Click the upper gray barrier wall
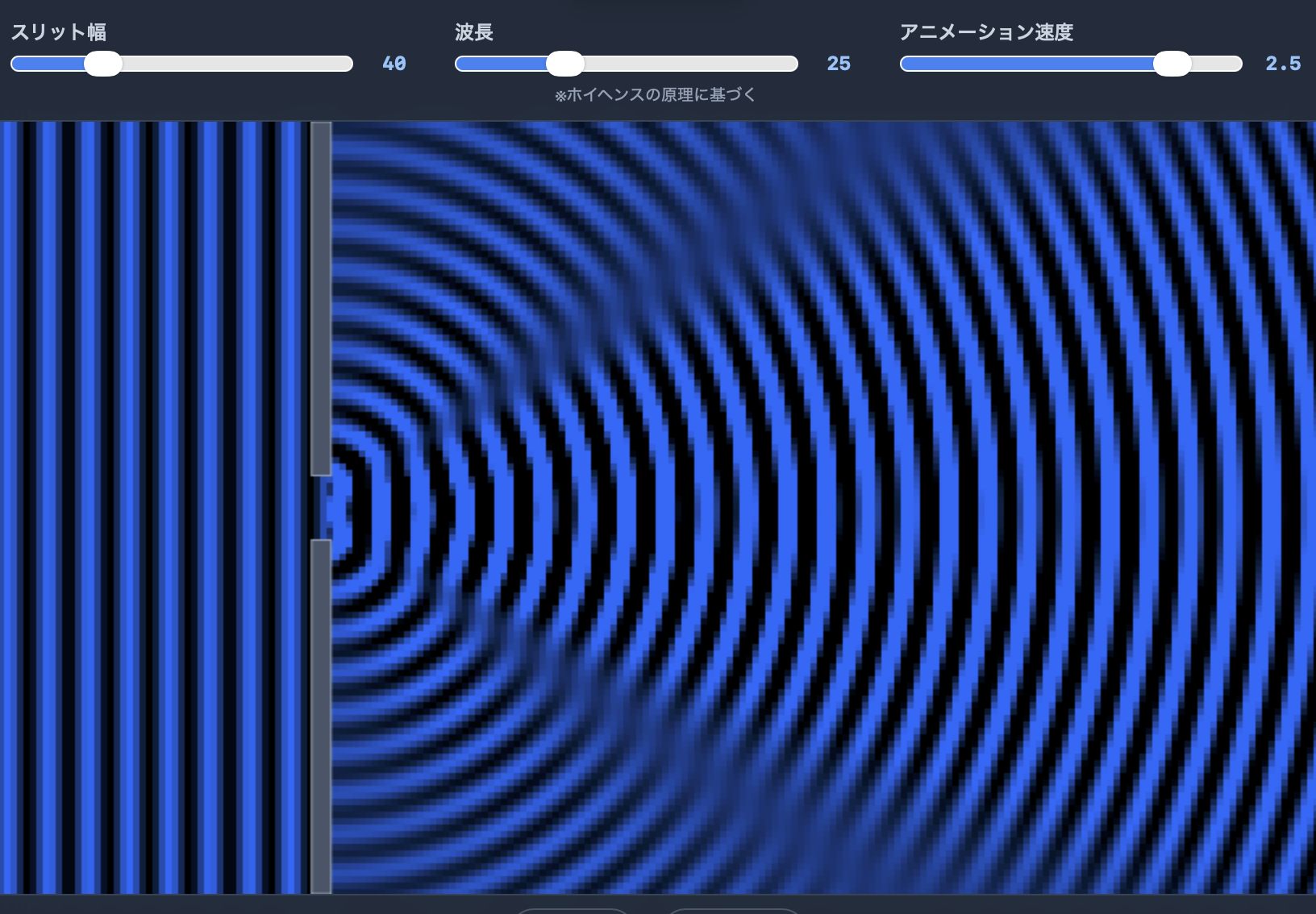 (321, 298)
